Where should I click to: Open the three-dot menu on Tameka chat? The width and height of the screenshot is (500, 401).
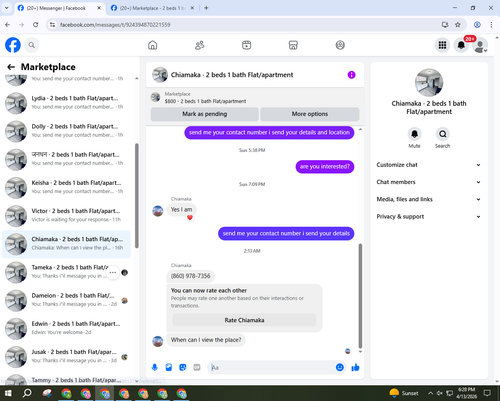pyautogui.click(x=113, y=273)
